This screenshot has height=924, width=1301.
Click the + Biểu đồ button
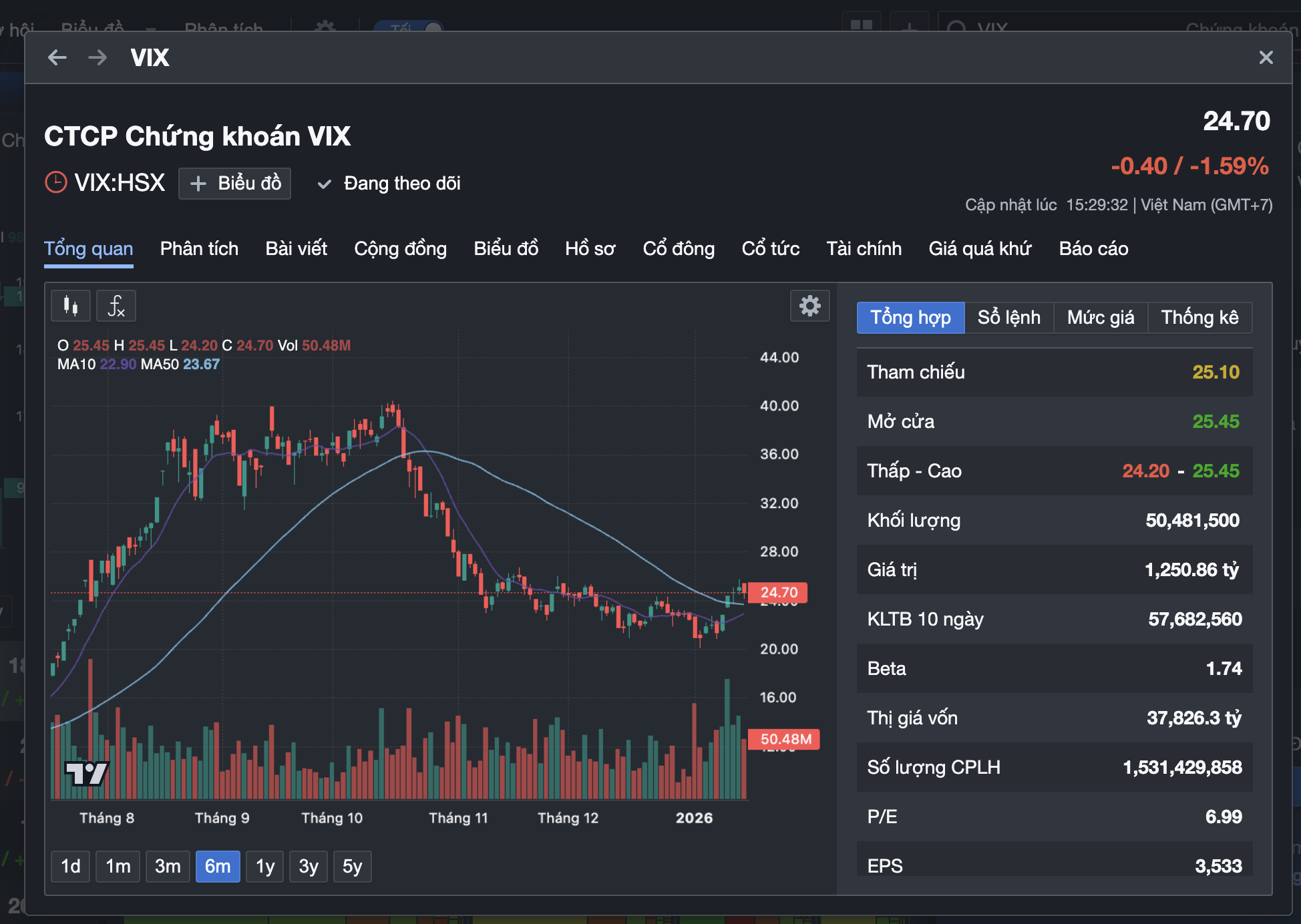(x=235, y=183)
